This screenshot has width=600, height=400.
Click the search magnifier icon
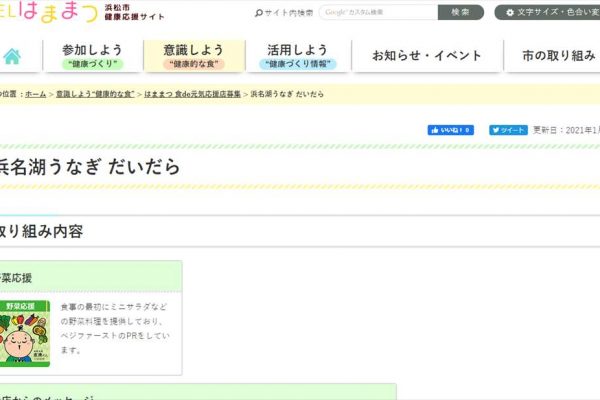click(260, 13)
